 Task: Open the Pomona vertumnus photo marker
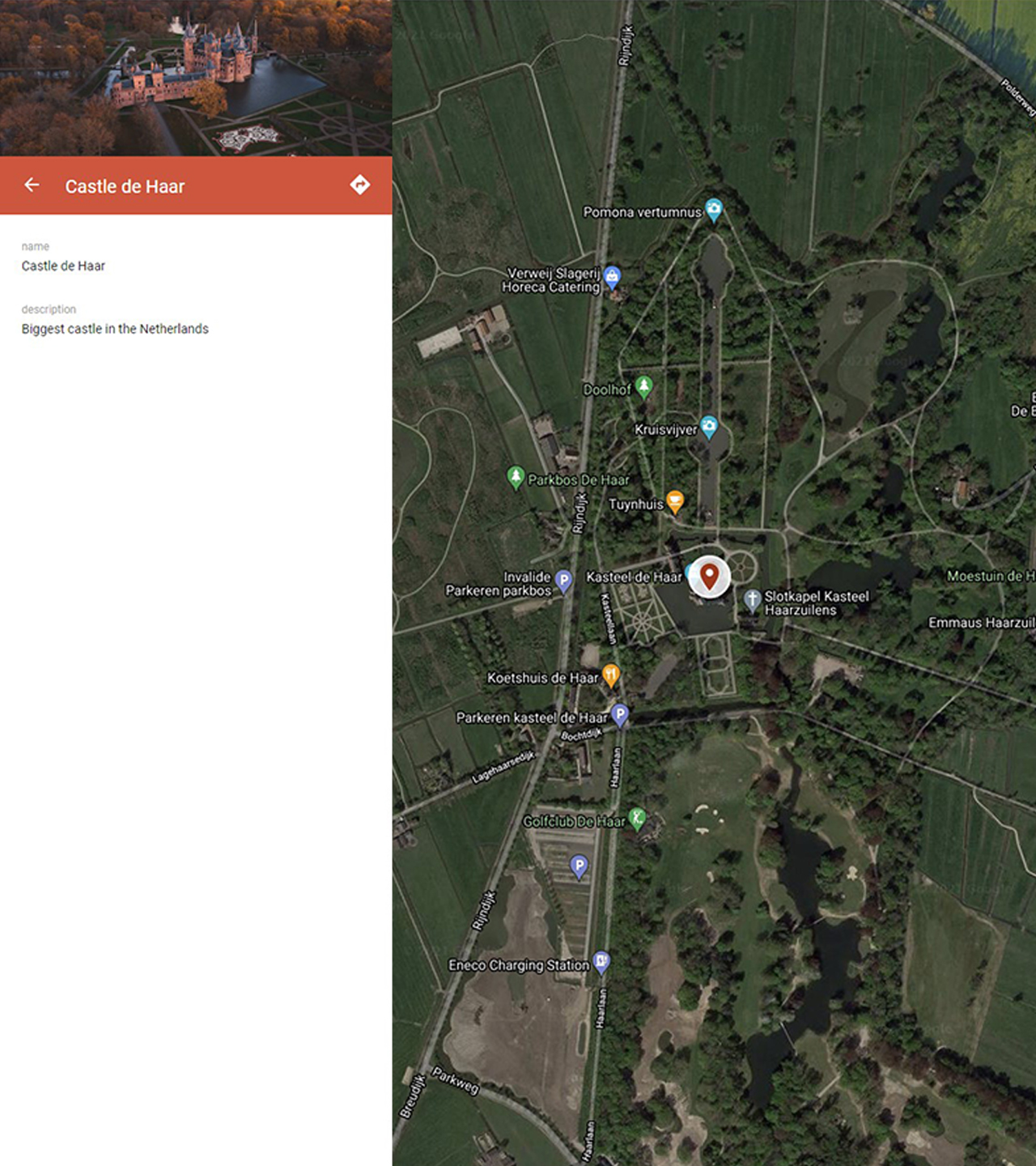coord(713,209)
